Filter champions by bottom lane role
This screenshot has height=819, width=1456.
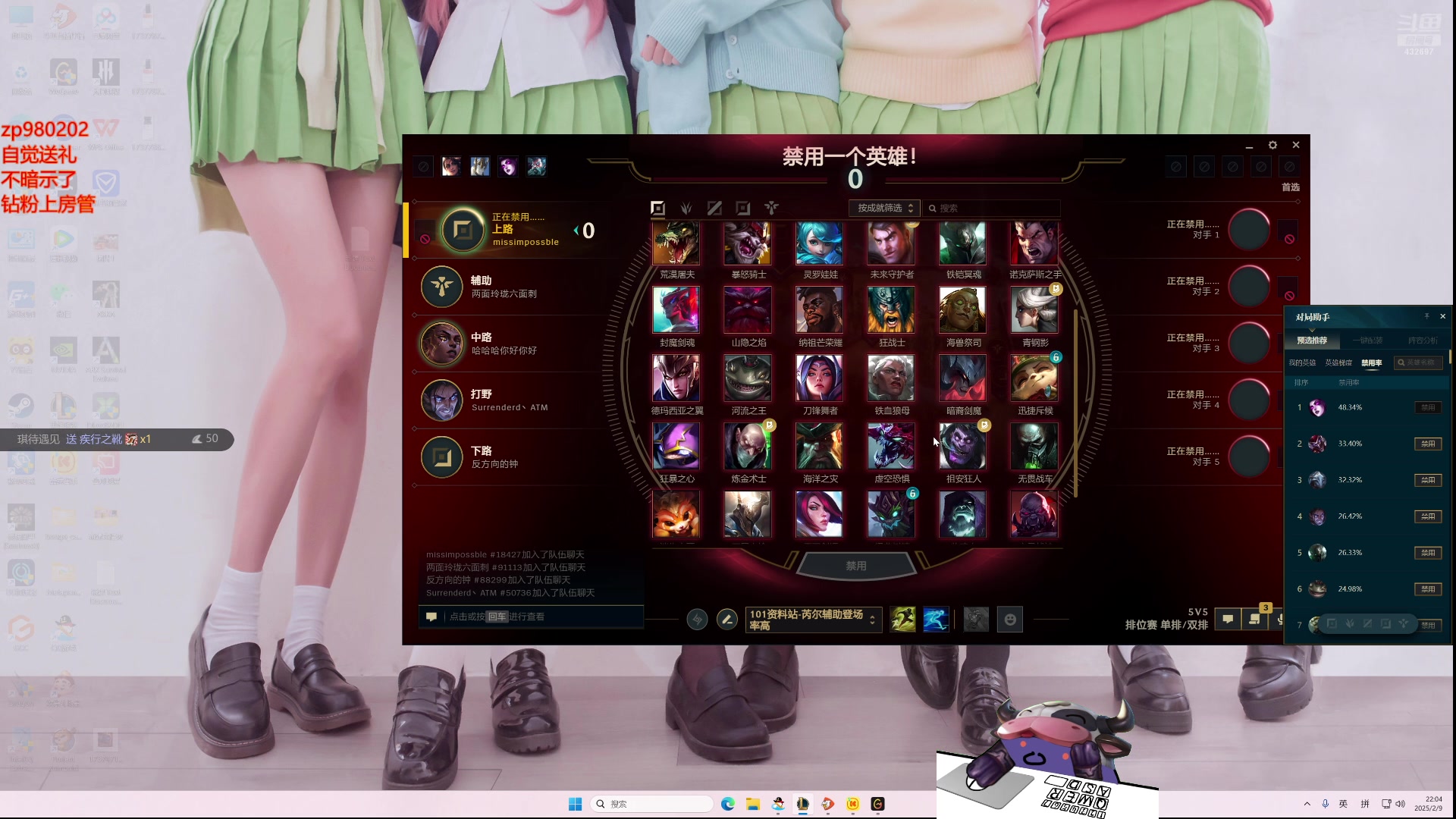pyautogui.click(x=743, y=208)
